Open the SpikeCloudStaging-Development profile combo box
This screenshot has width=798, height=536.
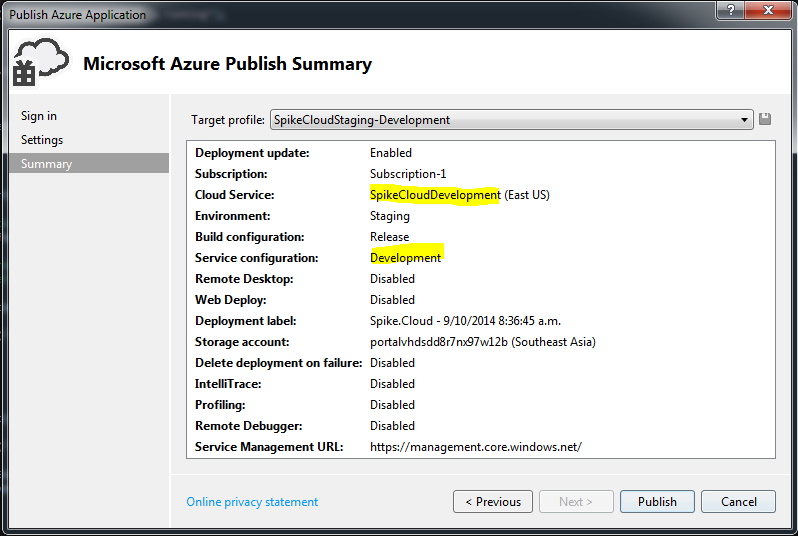tap(511, 120)
